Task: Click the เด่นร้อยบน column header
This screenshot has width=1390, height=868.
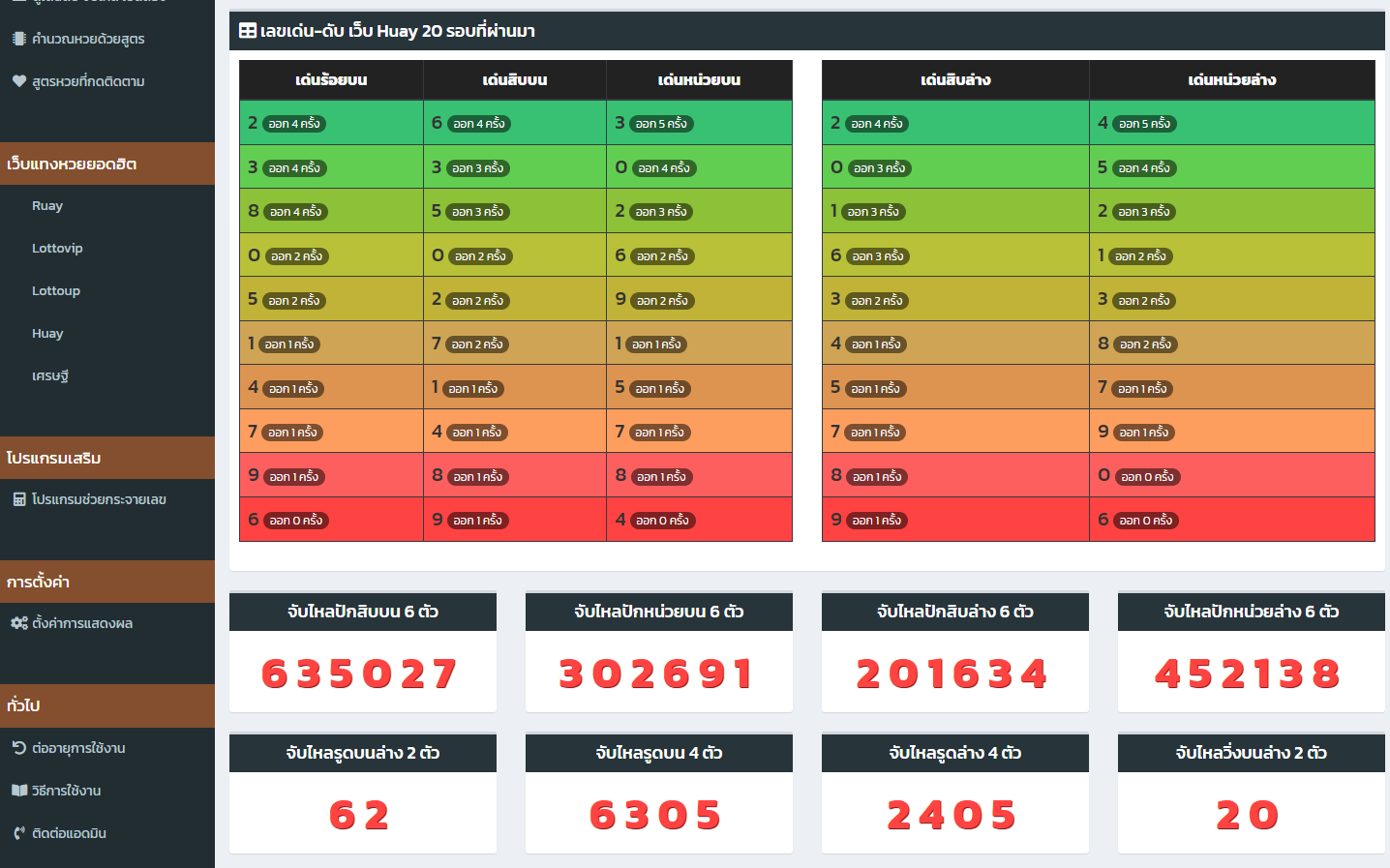Action: click(331, 80)
